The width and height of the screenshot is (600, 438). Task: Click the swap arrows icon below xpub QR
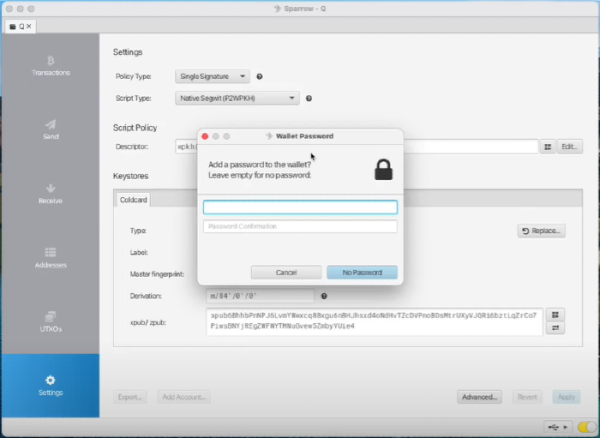click(x=556, y=328)
